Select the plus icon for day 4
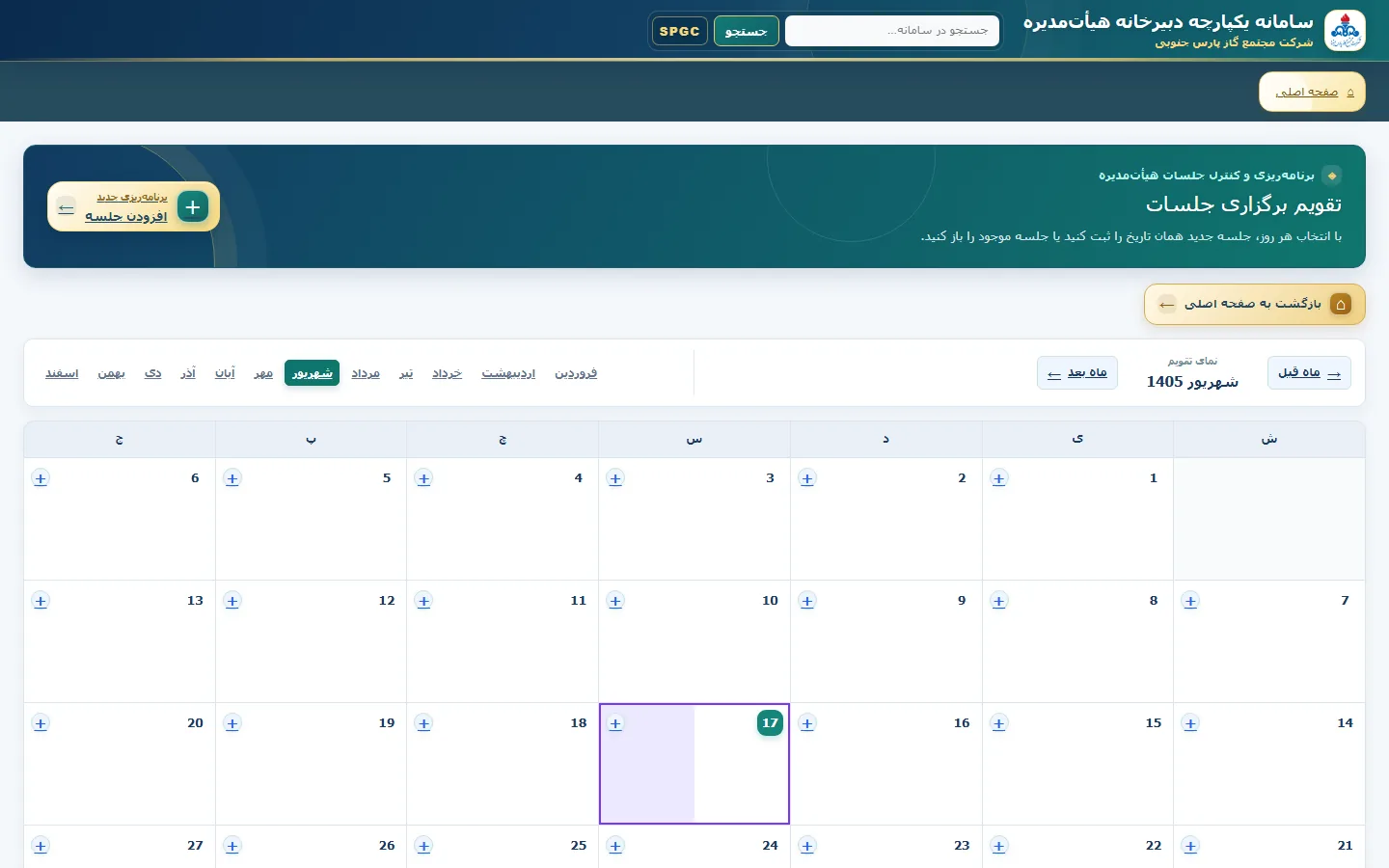Screen dimensions: 1389x868 click(x=424, y=478)
